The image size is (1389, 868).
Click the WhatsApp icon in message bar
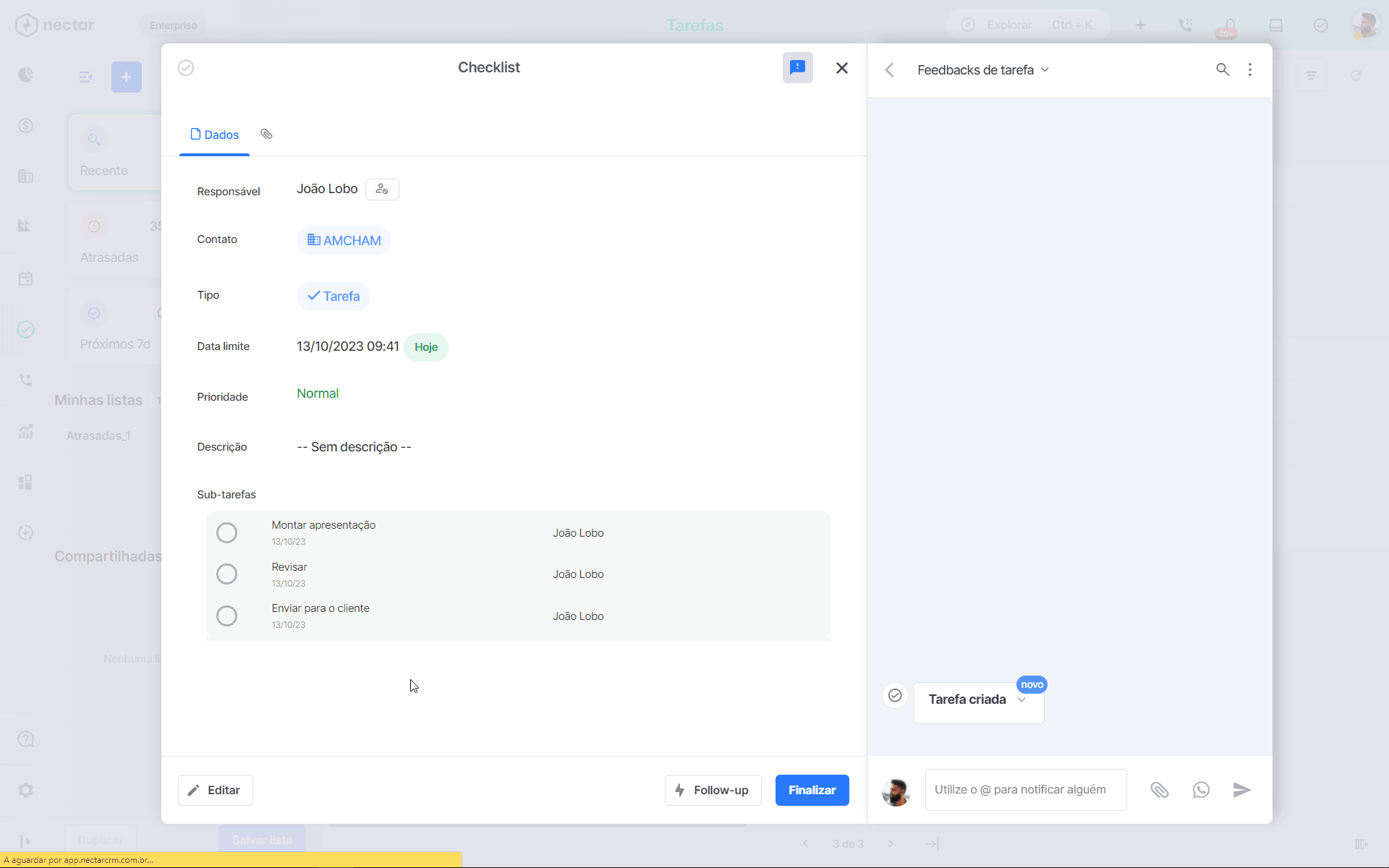(1201, 790)
